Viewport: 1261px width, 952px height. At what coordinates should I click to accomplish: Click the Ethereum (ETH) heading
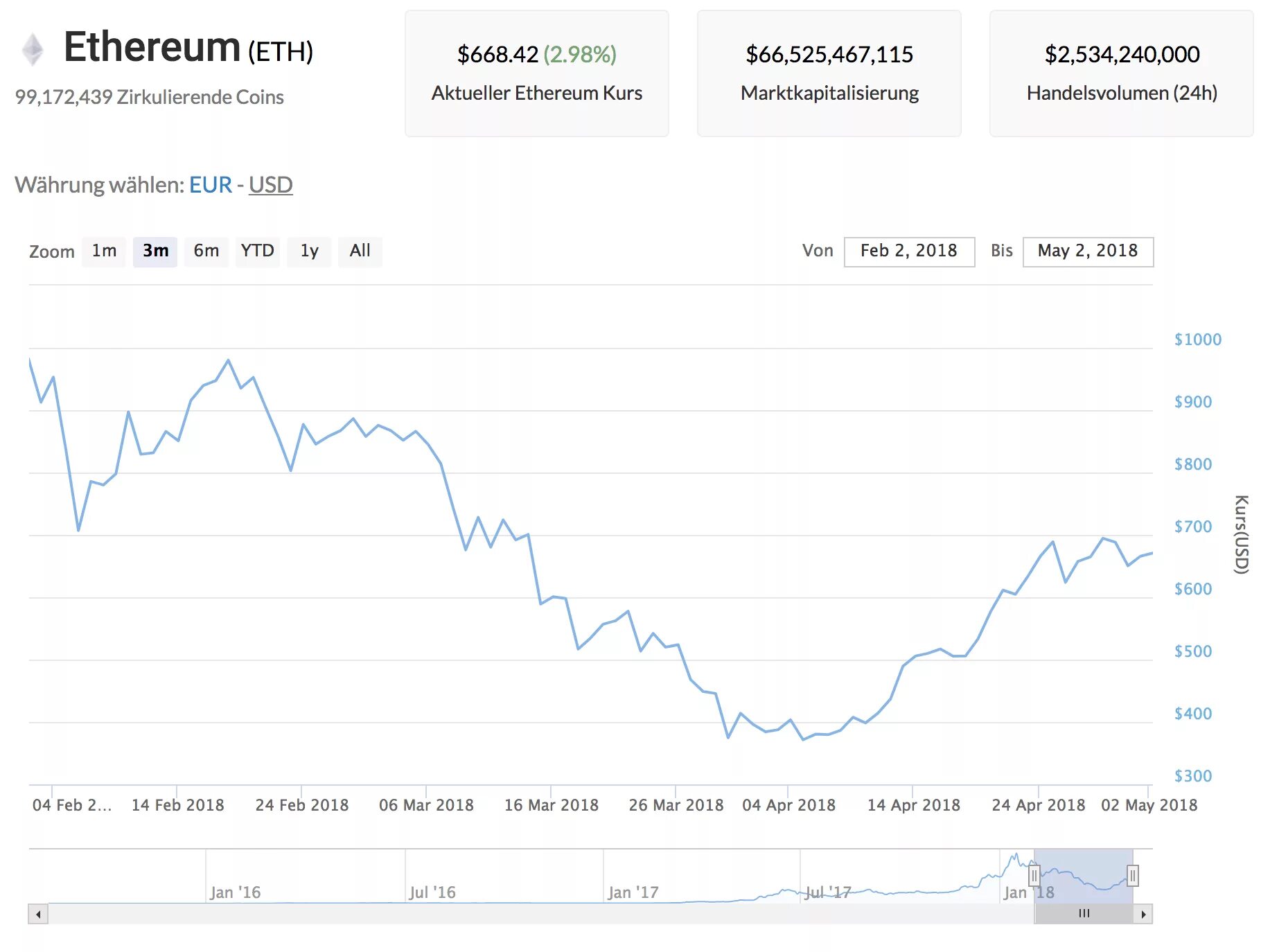[188, 48]
